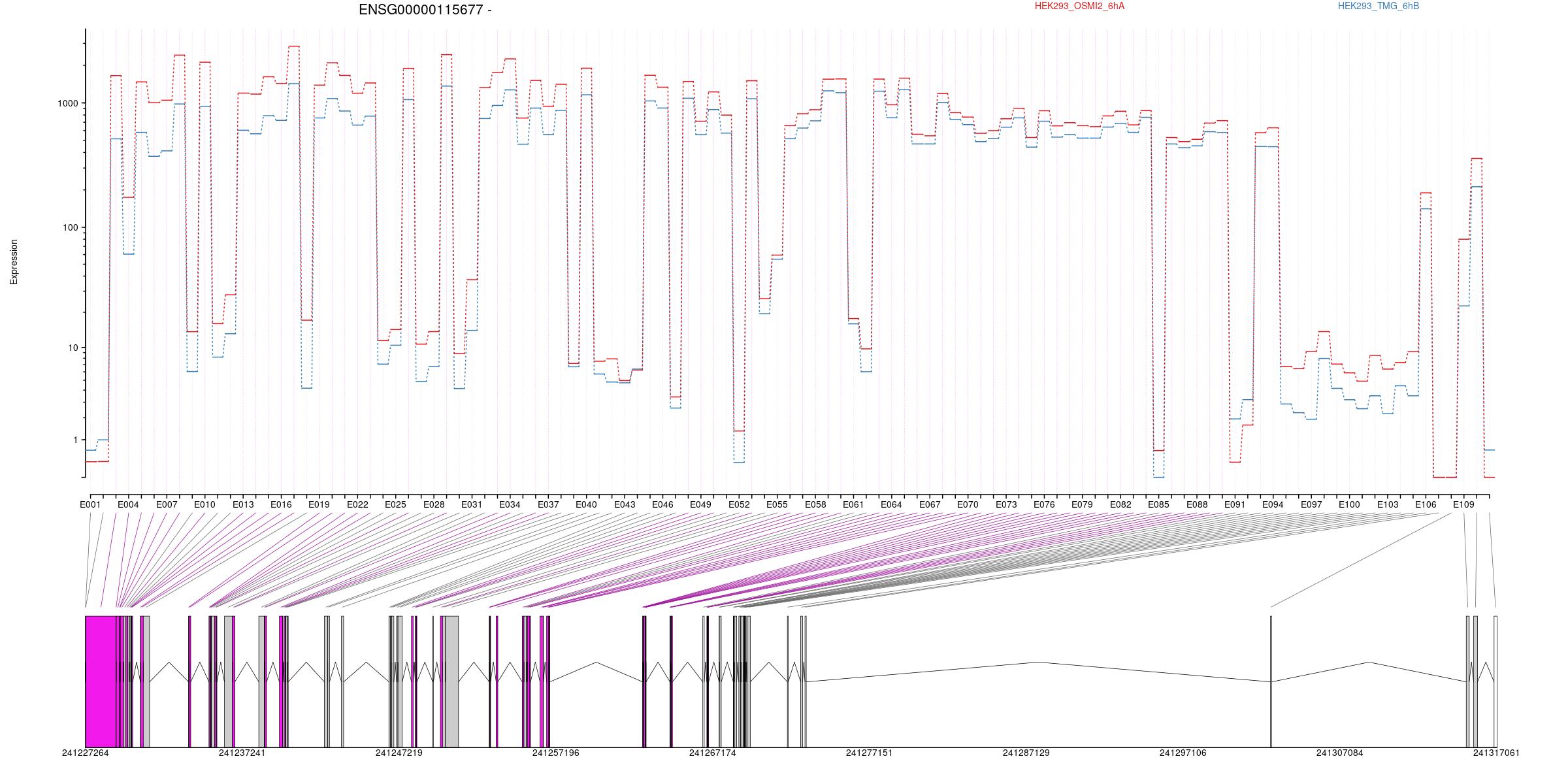Click exon label E016
The width and height of the screenshot is (1568, 784).
(x=281, y=505)
